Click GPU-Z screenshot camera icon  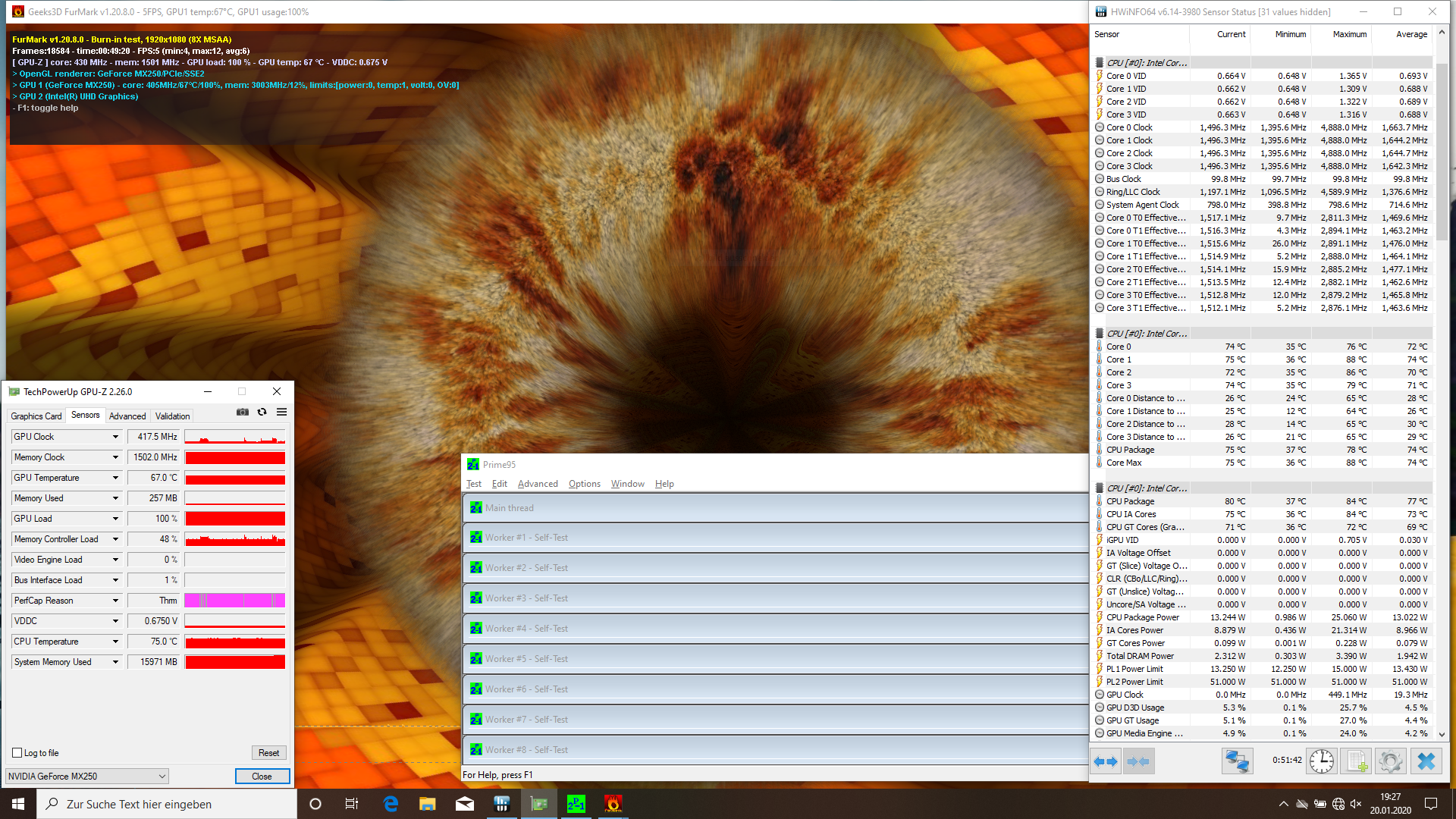point(243,412)
